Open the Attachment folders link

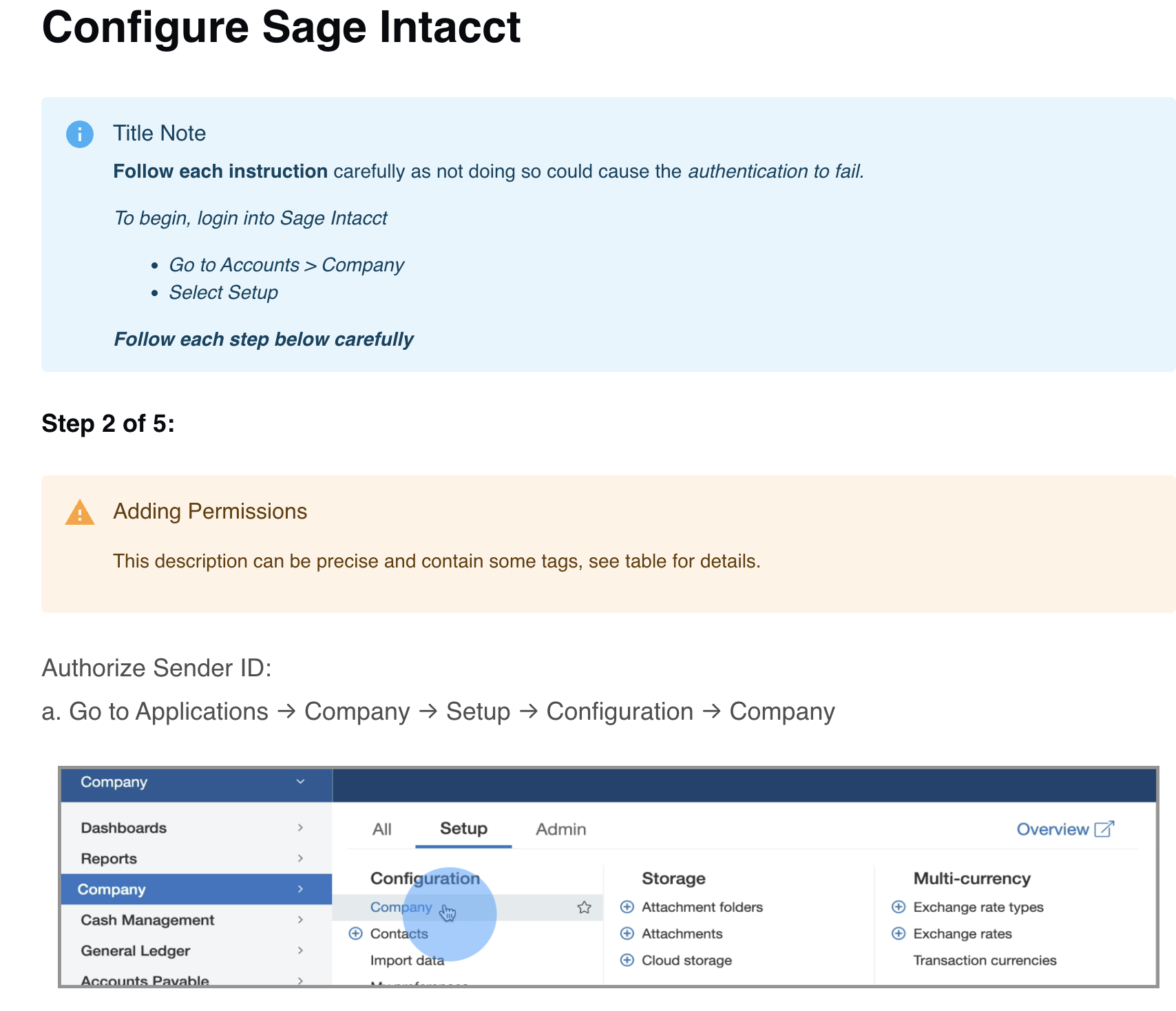tap(702, 907)
